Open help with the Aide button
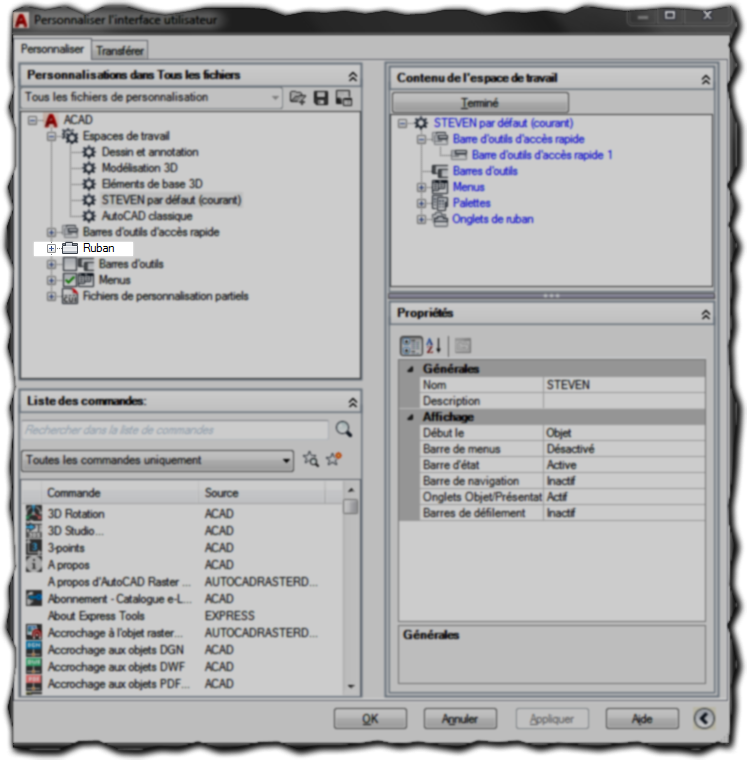Image resolution: width=747 pixels, height=760 pixels. click(x=642, y=719)
